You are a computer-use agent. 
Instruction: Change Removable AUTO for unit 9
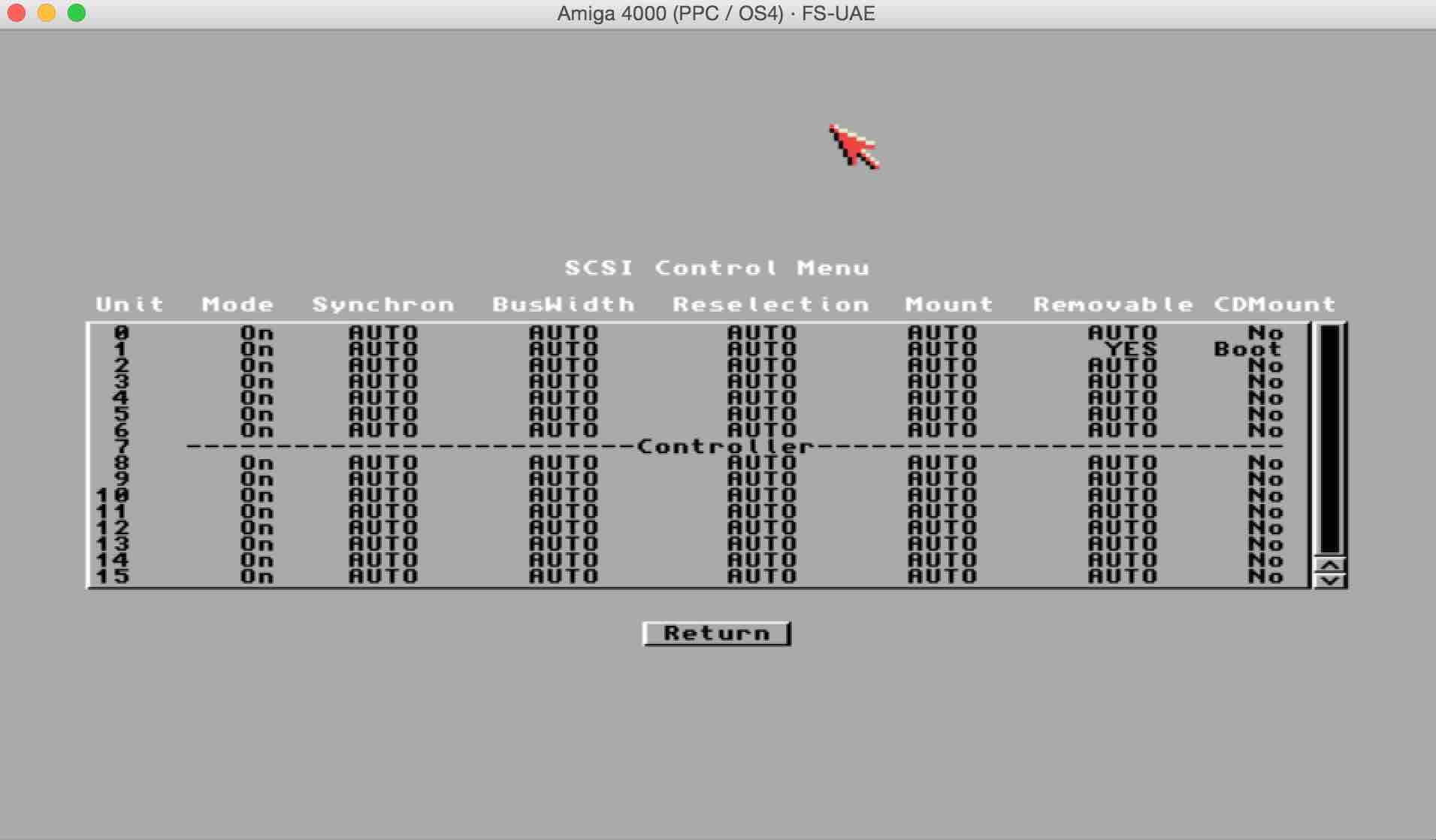click(x=1123, y=479)
